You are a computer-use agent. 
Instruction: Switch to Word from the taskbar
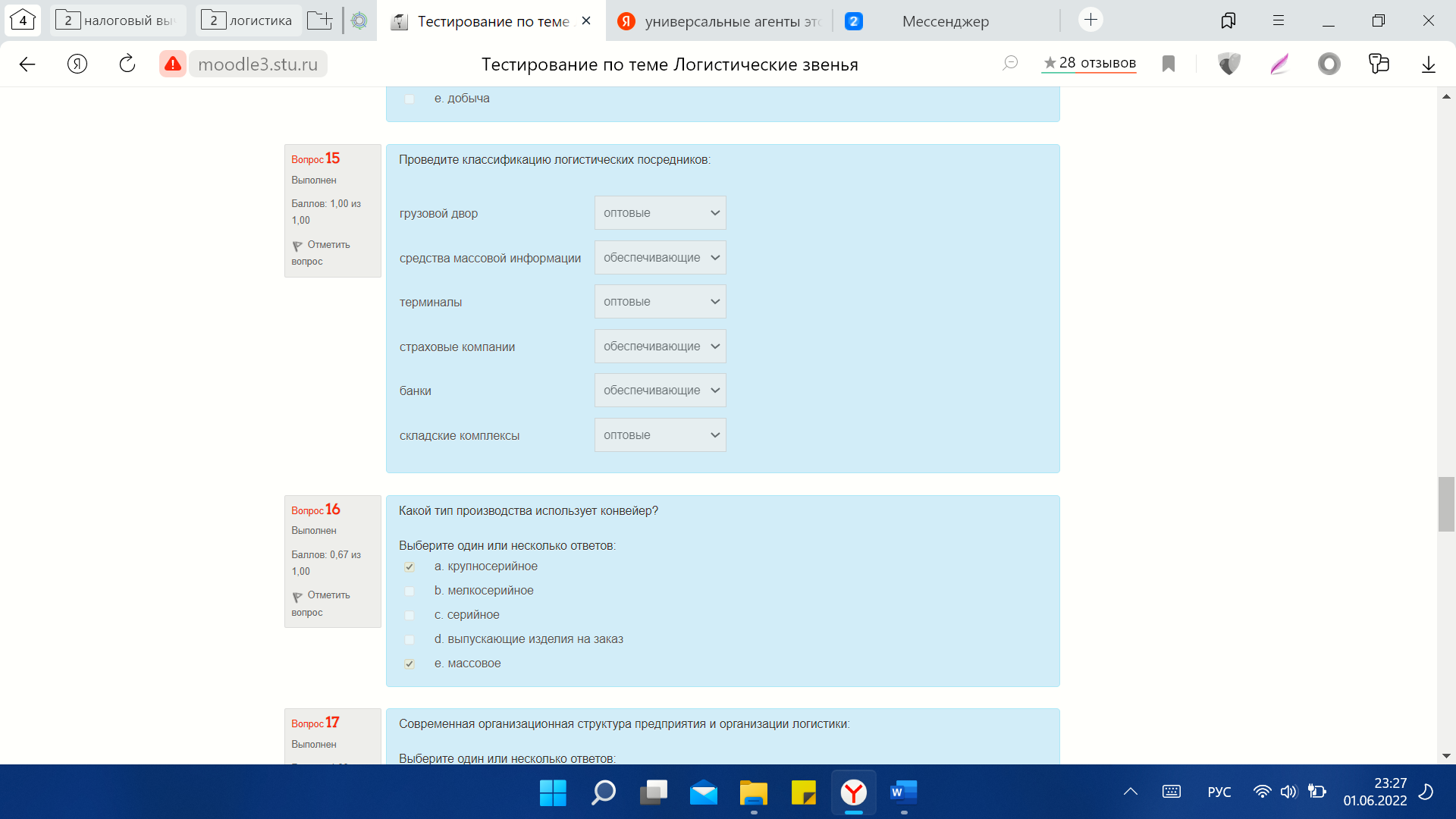[x=904, y=792]
